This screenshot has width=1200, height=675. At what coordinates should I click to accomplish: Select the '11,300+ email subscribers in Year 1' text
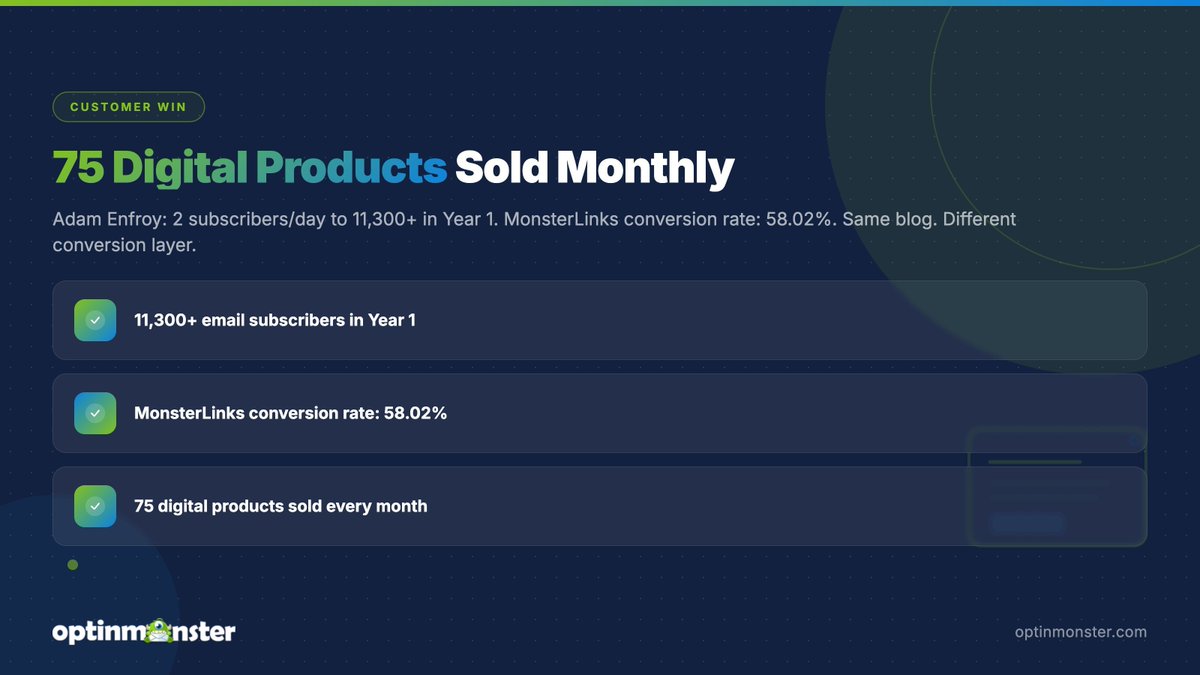pyautogui.click(x=275, y=320)
